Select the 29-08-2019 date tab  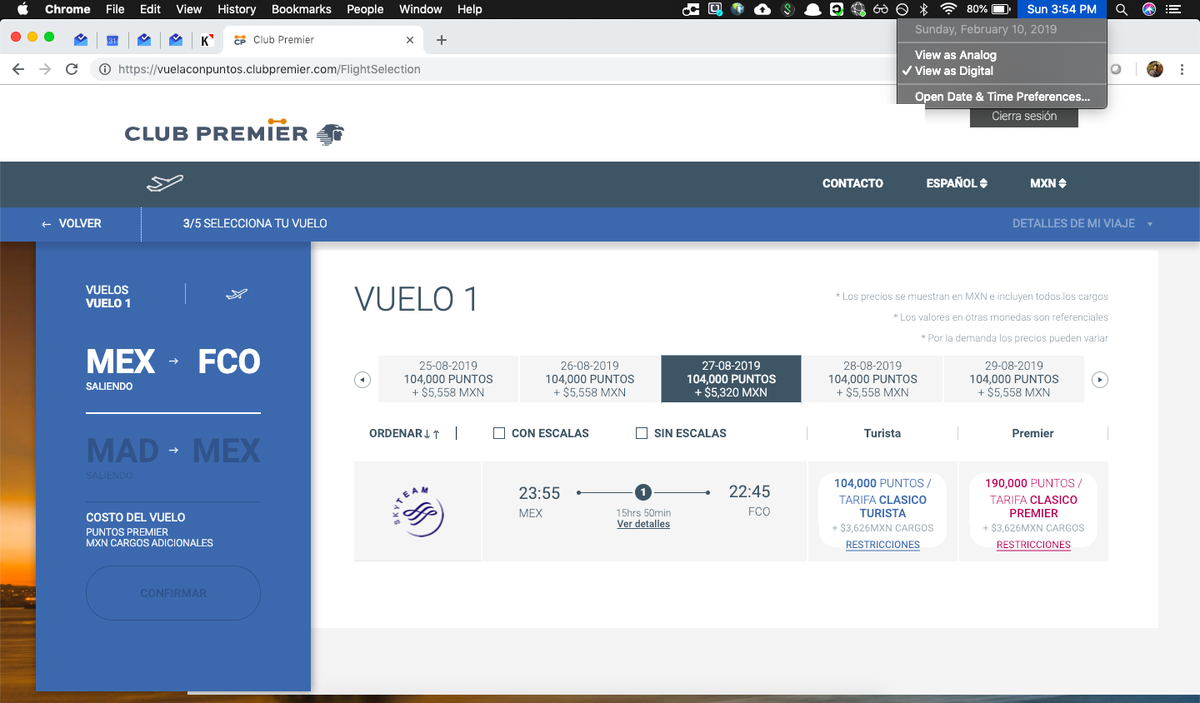(1014, 379)
